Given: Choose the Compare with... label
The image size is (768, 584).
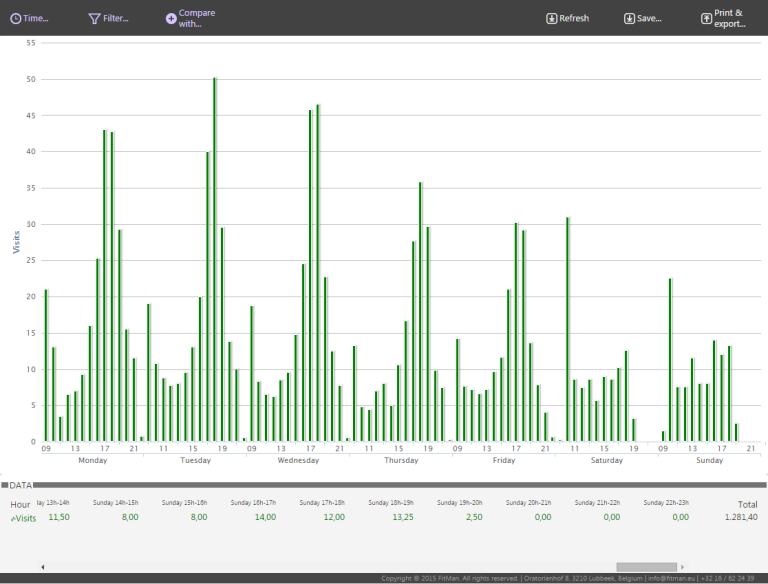Looking at the screenshot, I should point(196,18).
